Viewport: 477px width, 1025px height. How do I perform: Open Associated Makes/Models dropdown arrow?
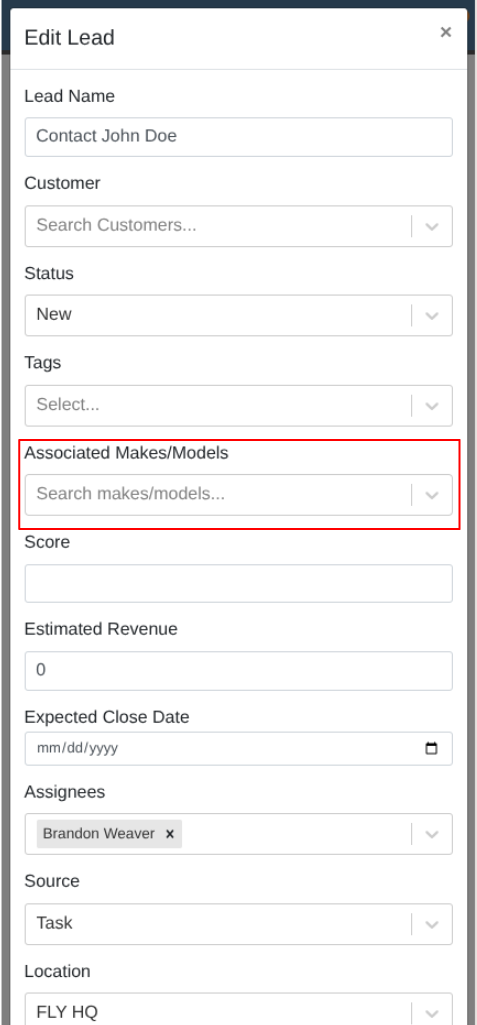431,495
